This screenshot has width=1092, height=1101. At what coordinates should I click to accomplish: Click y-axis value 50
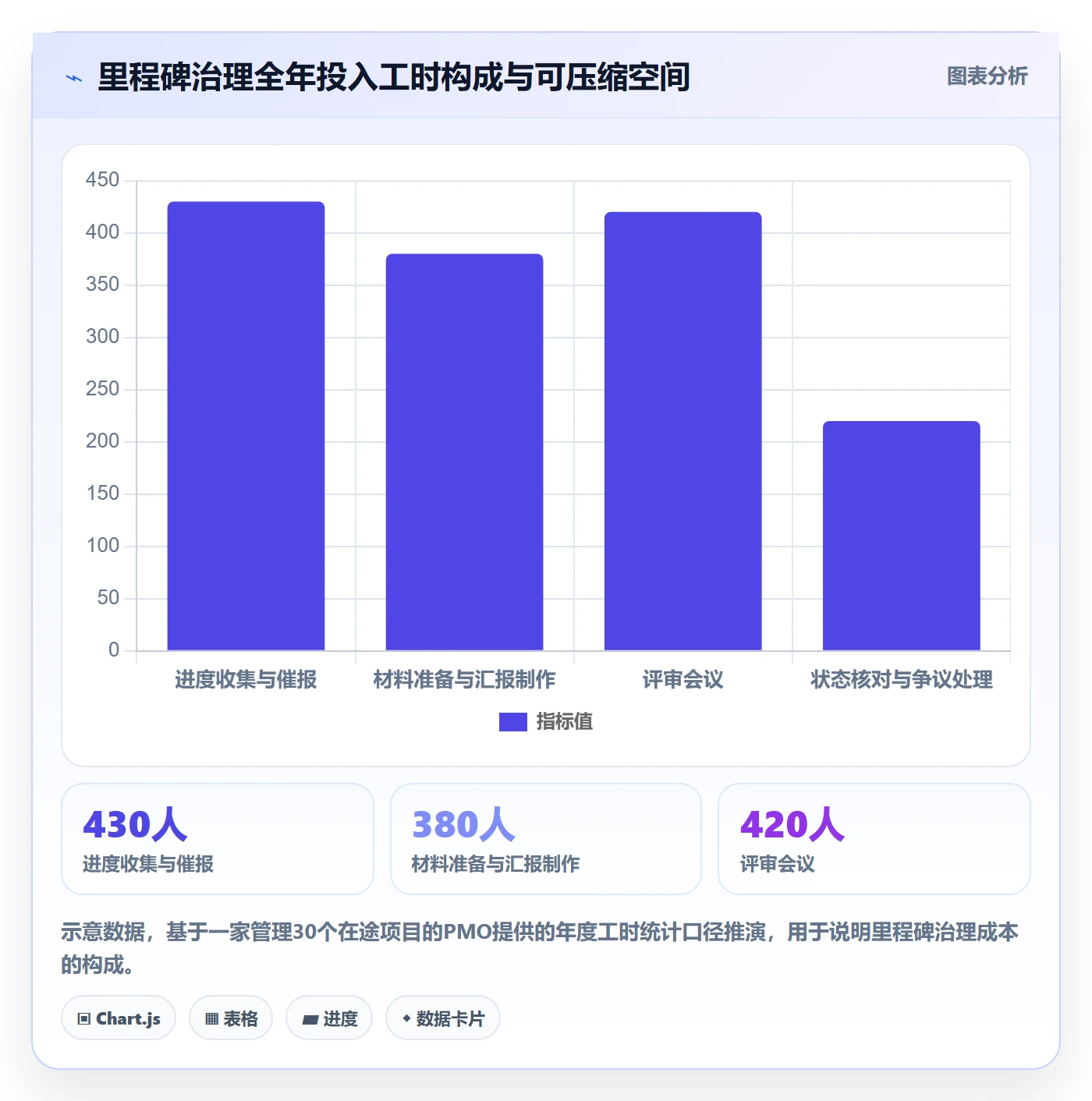108,598
